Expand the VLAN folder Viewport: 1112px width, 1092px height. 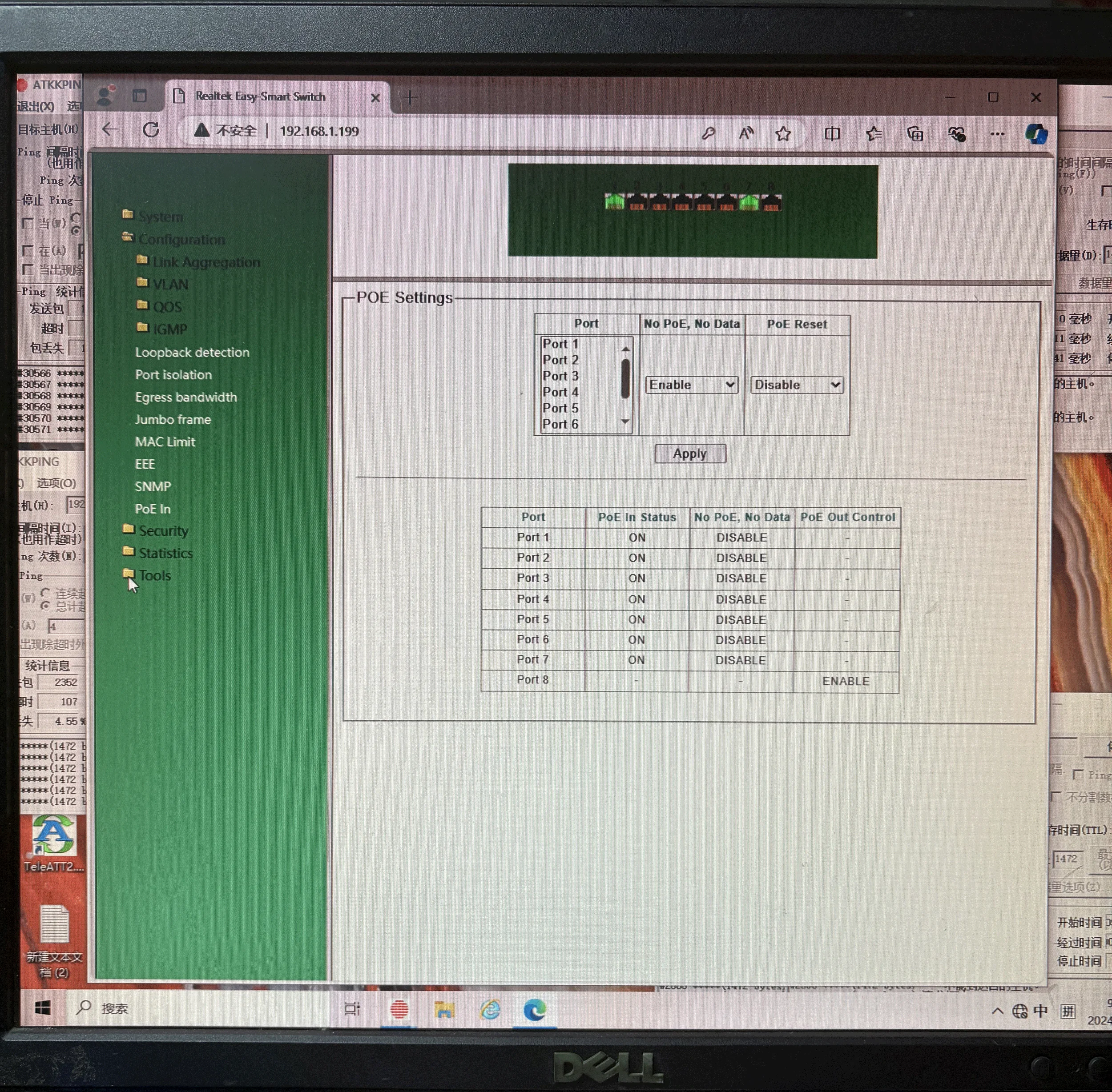(170, 285)
